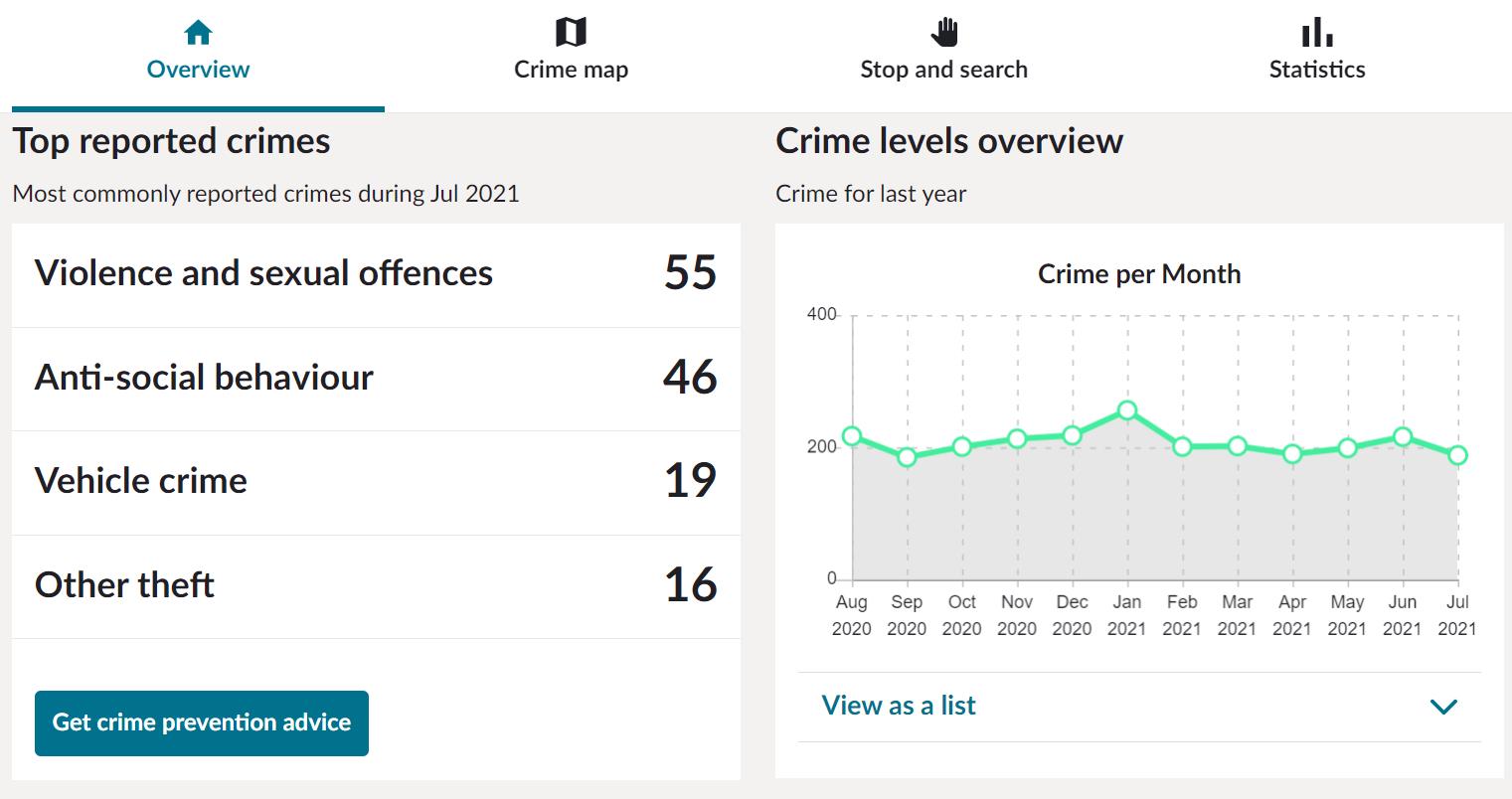This screenshot has height=799, width=1512.
Task: Click the Aug 2020 chart data point
Action: coord(852,436)
